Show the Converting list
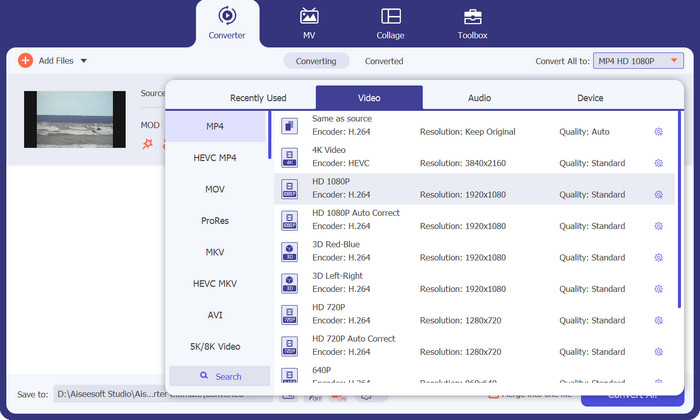700x420 pixels. tap(316, 61)
